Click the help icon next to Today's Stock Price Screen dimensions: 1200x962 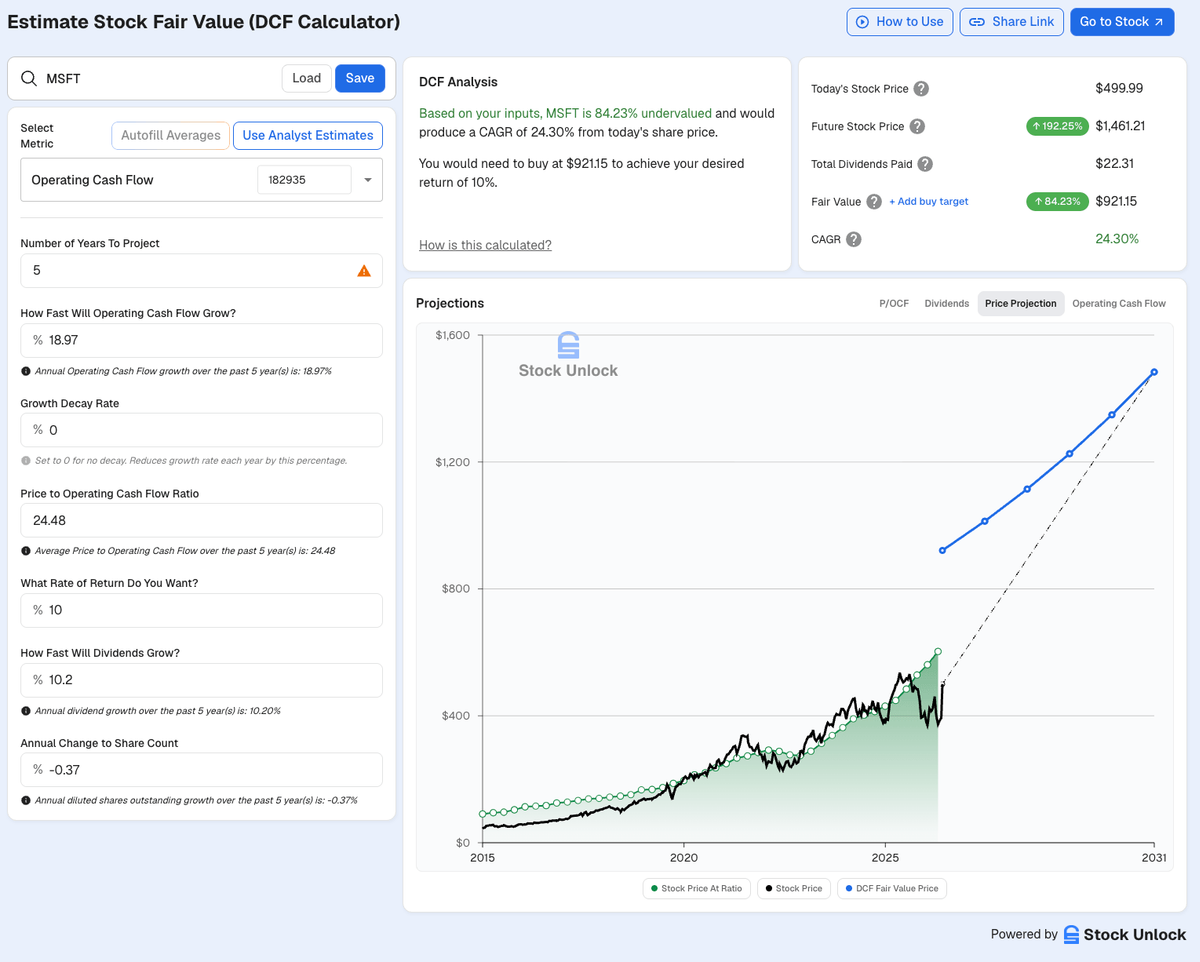pos(922,89)
